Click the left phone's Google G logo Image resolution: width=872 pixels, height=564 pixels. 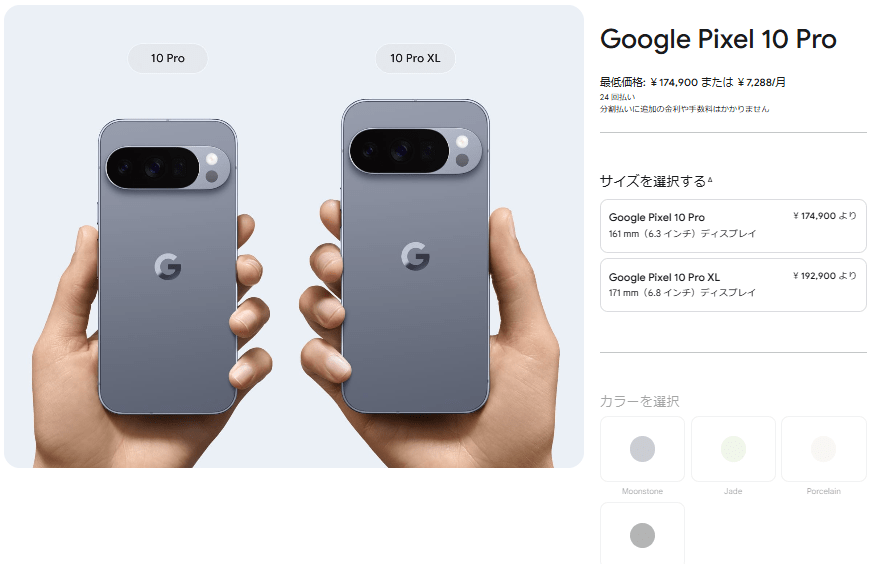pos(168,266)
